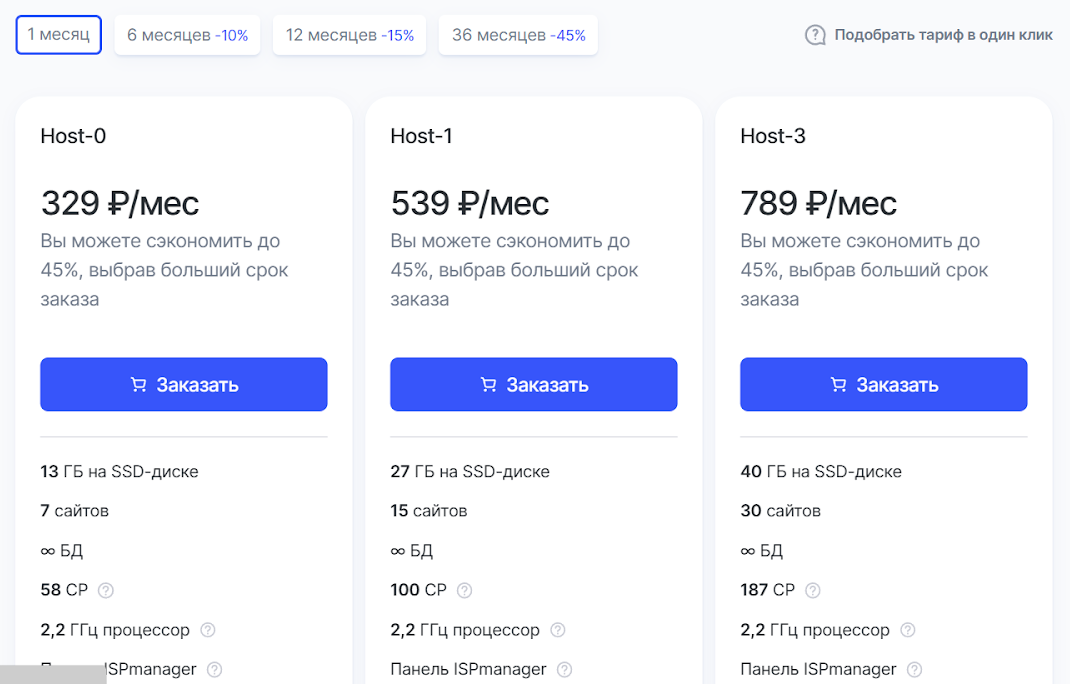Click 2,2 ГГц процессор in Host-1

coord(465,630)
